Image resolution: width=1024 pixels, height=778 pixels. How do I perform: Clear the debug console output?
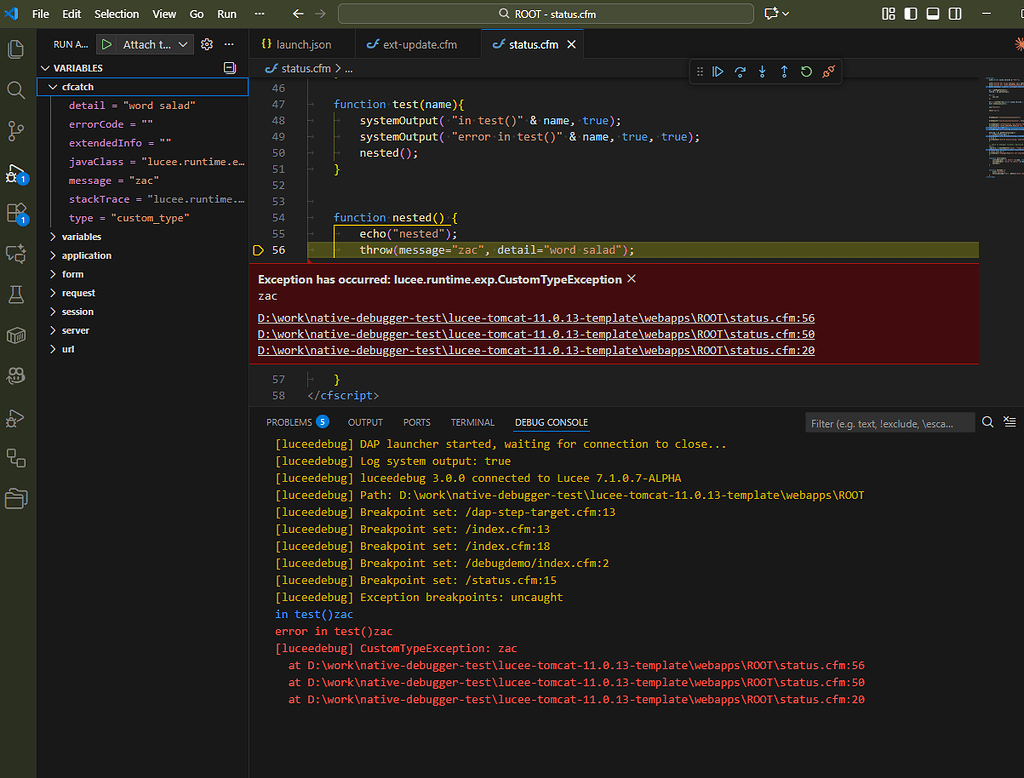click(x=1010, y=422)
